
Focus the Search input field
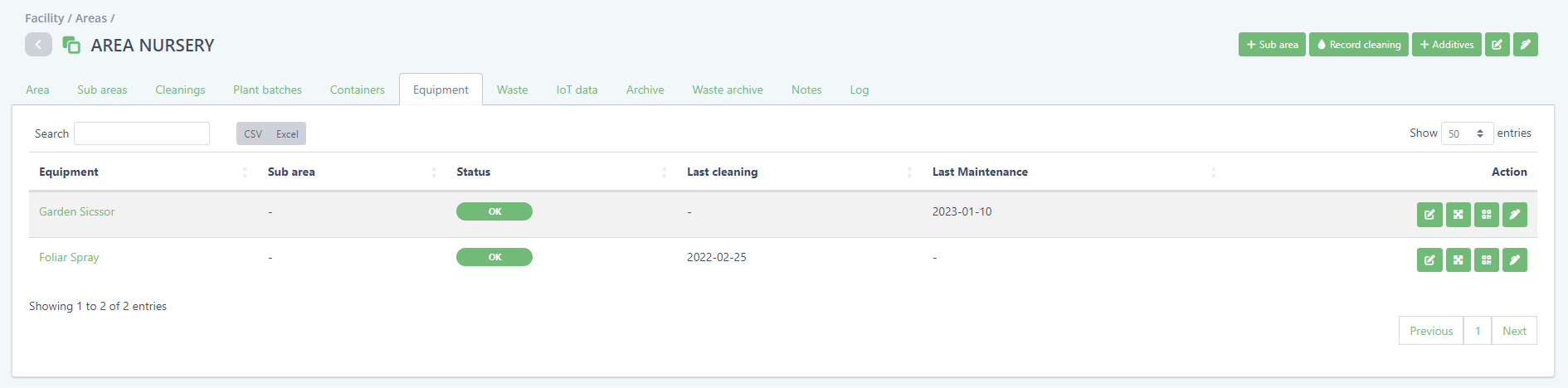tap(142, 133)
